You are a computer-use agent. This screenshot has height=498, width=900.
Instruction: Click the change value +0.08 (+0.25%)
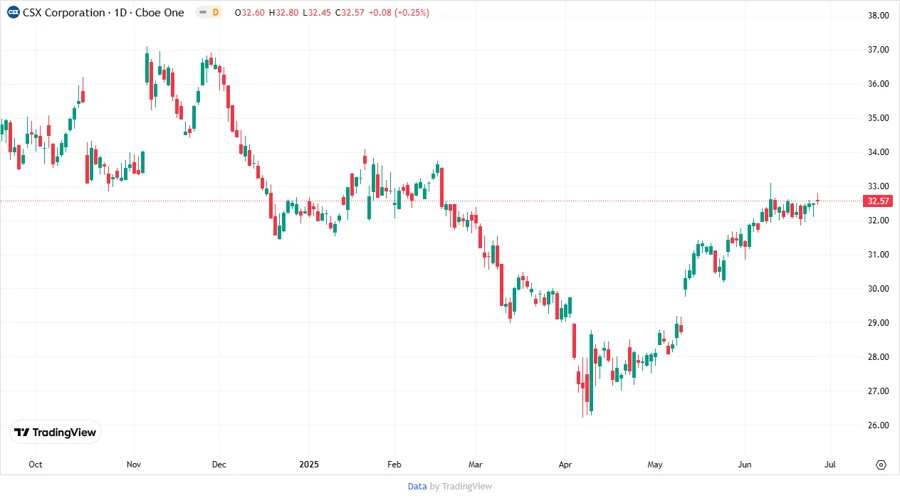[398, 13]
